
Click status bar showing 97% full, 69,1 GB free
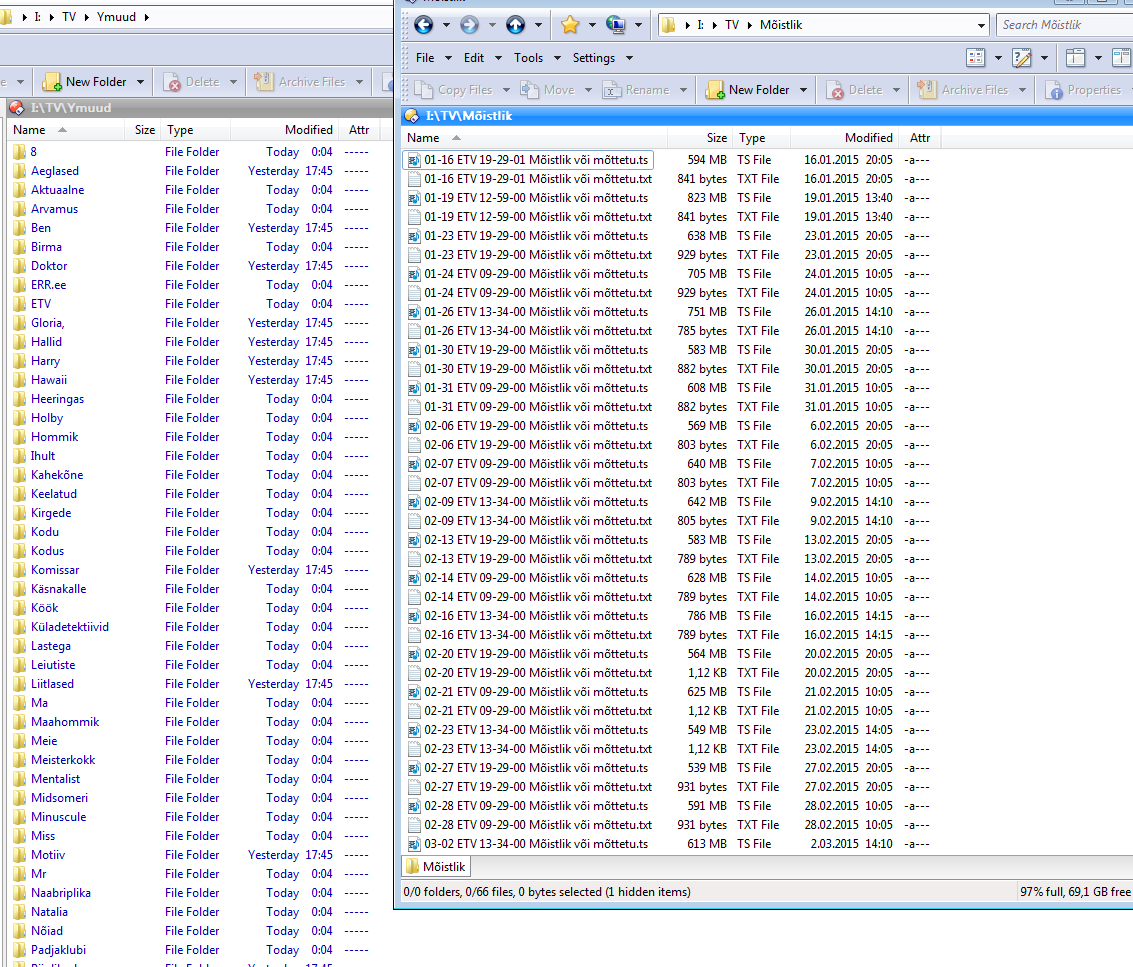click(1074, 892)
